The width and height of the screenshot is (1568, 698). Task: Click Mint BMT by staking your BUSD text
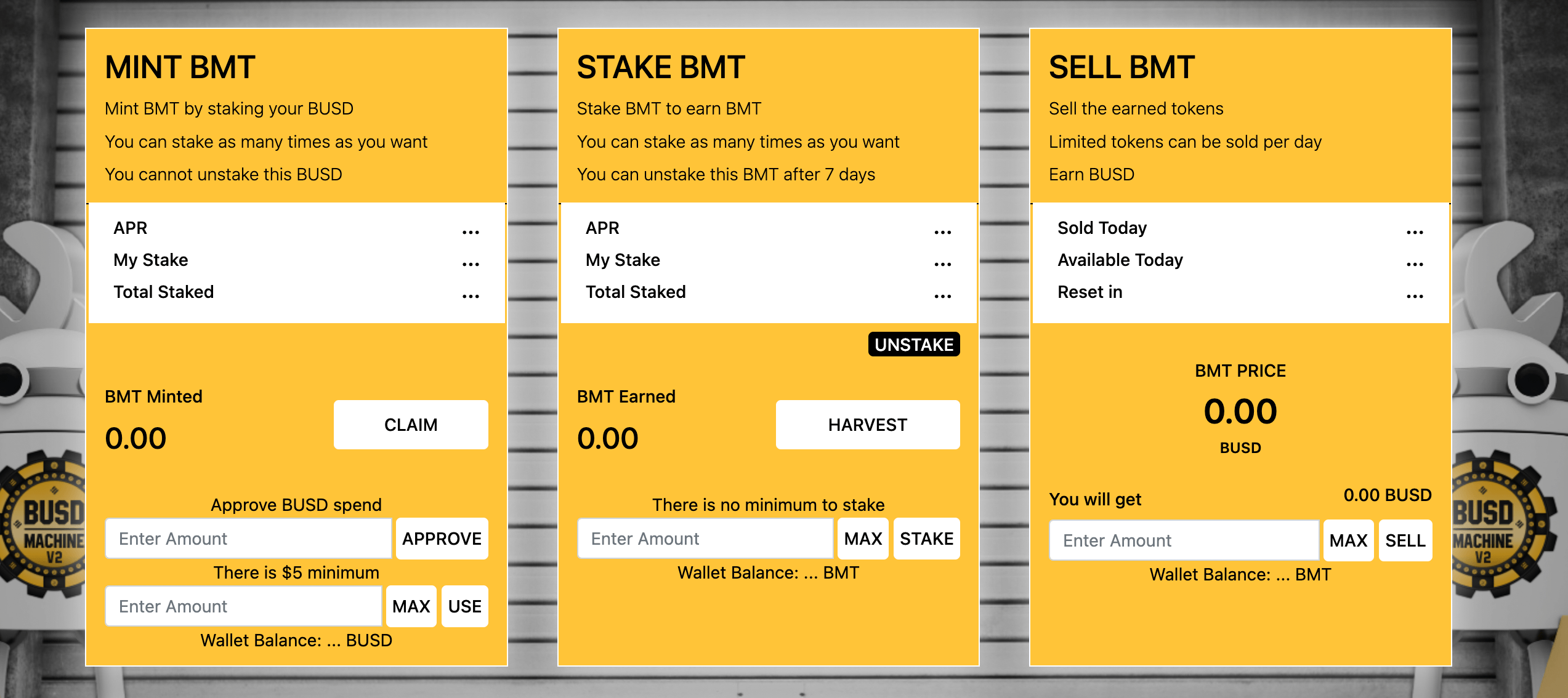229,108
